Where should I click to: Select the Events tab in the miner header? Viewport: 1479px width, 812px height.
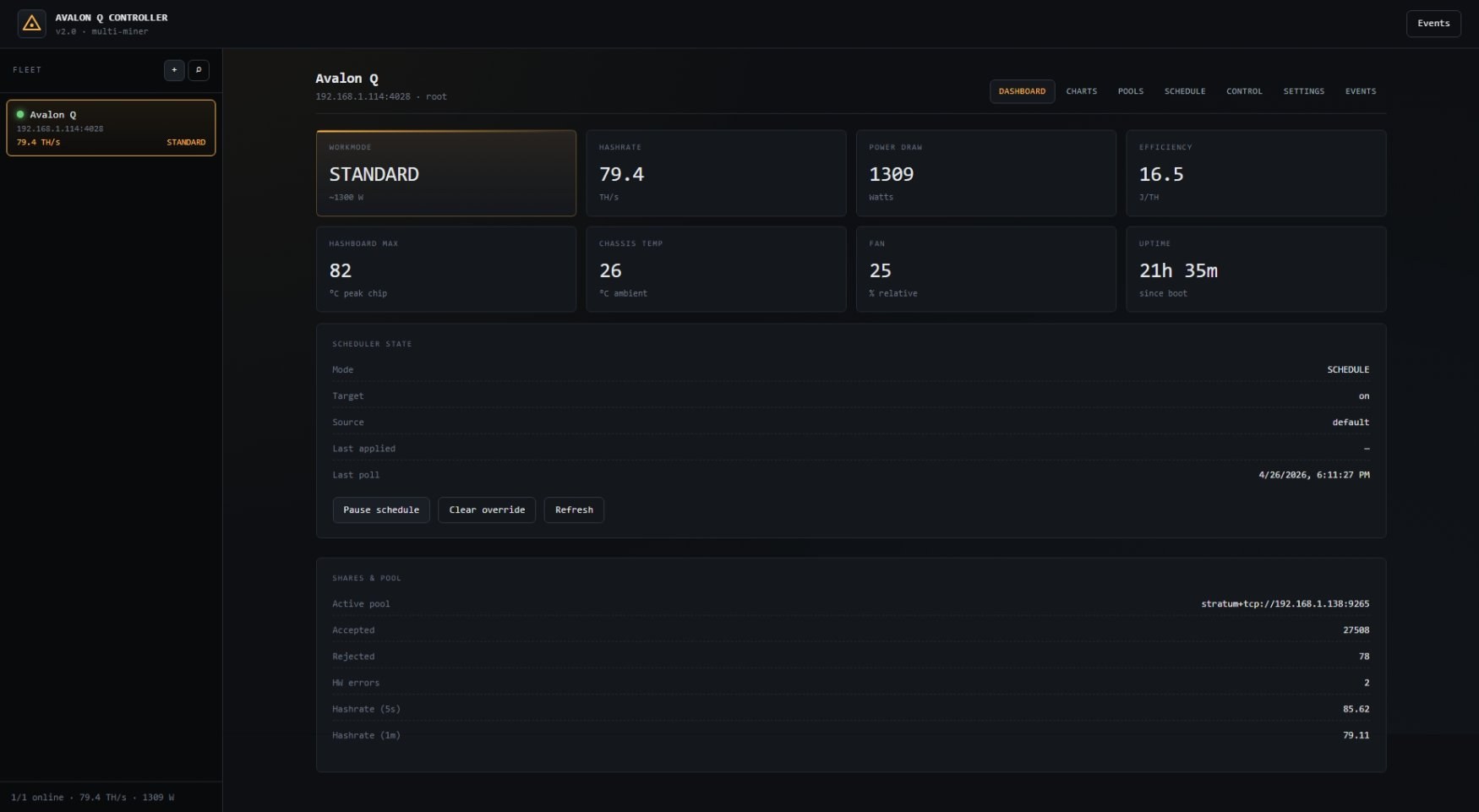tap(1361, 91)
